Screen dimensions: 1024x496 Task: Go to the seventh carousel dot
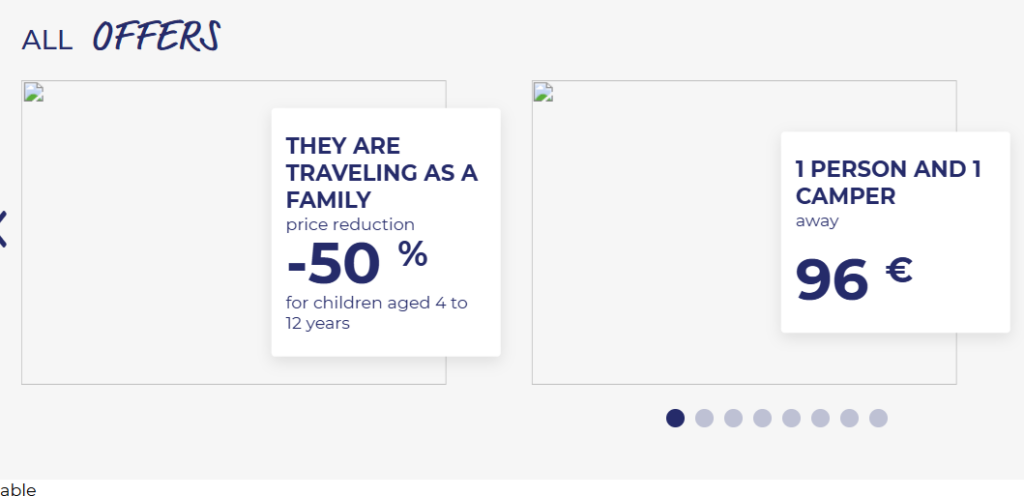point(849,418)
